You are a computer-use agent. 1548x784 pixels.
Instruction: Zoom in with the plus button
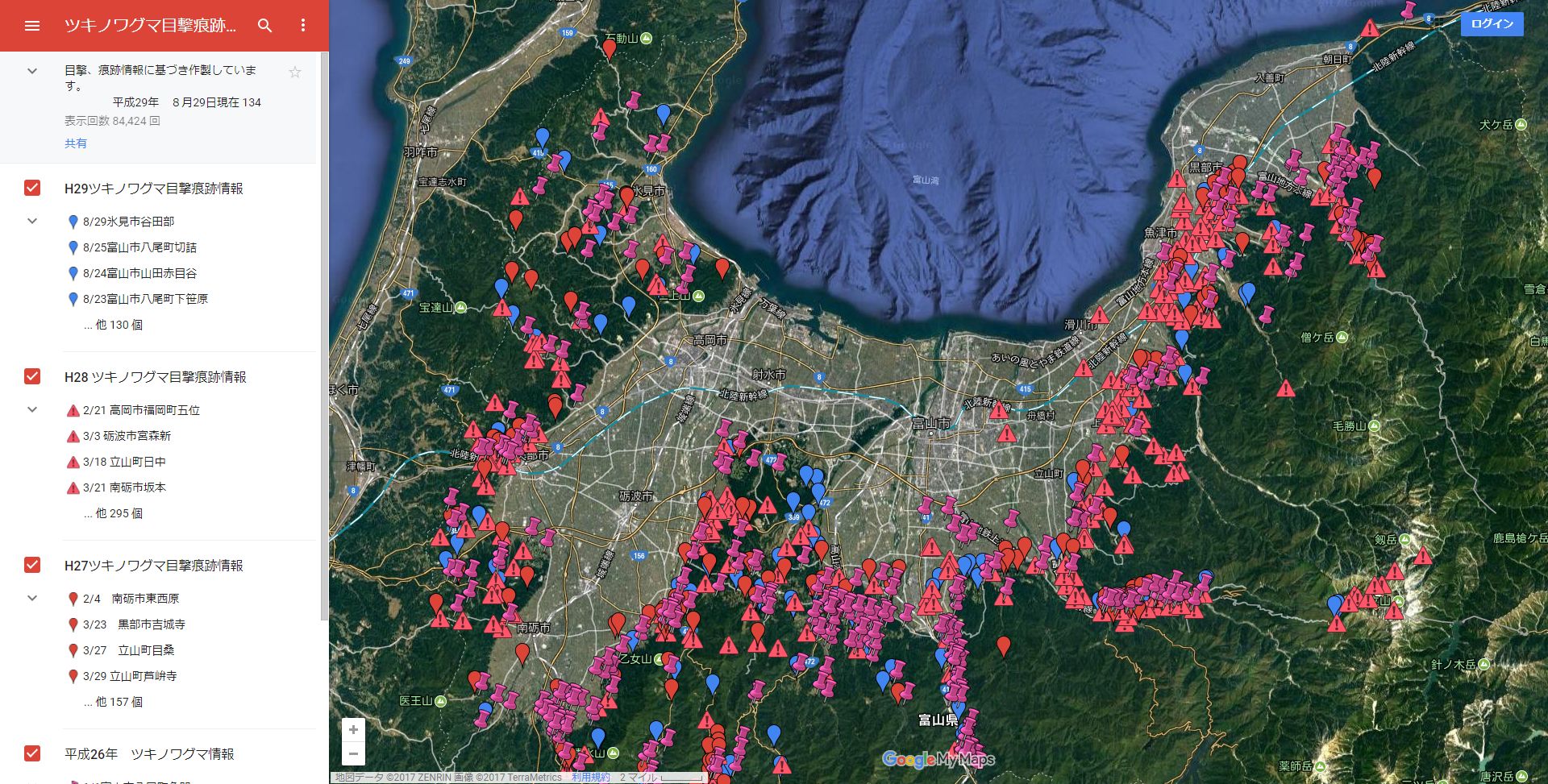(x=353, y=730)
